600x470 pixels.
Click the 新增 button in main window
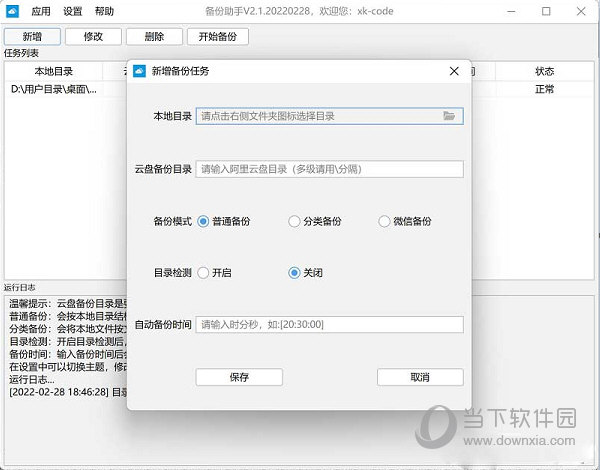[32, 37]
